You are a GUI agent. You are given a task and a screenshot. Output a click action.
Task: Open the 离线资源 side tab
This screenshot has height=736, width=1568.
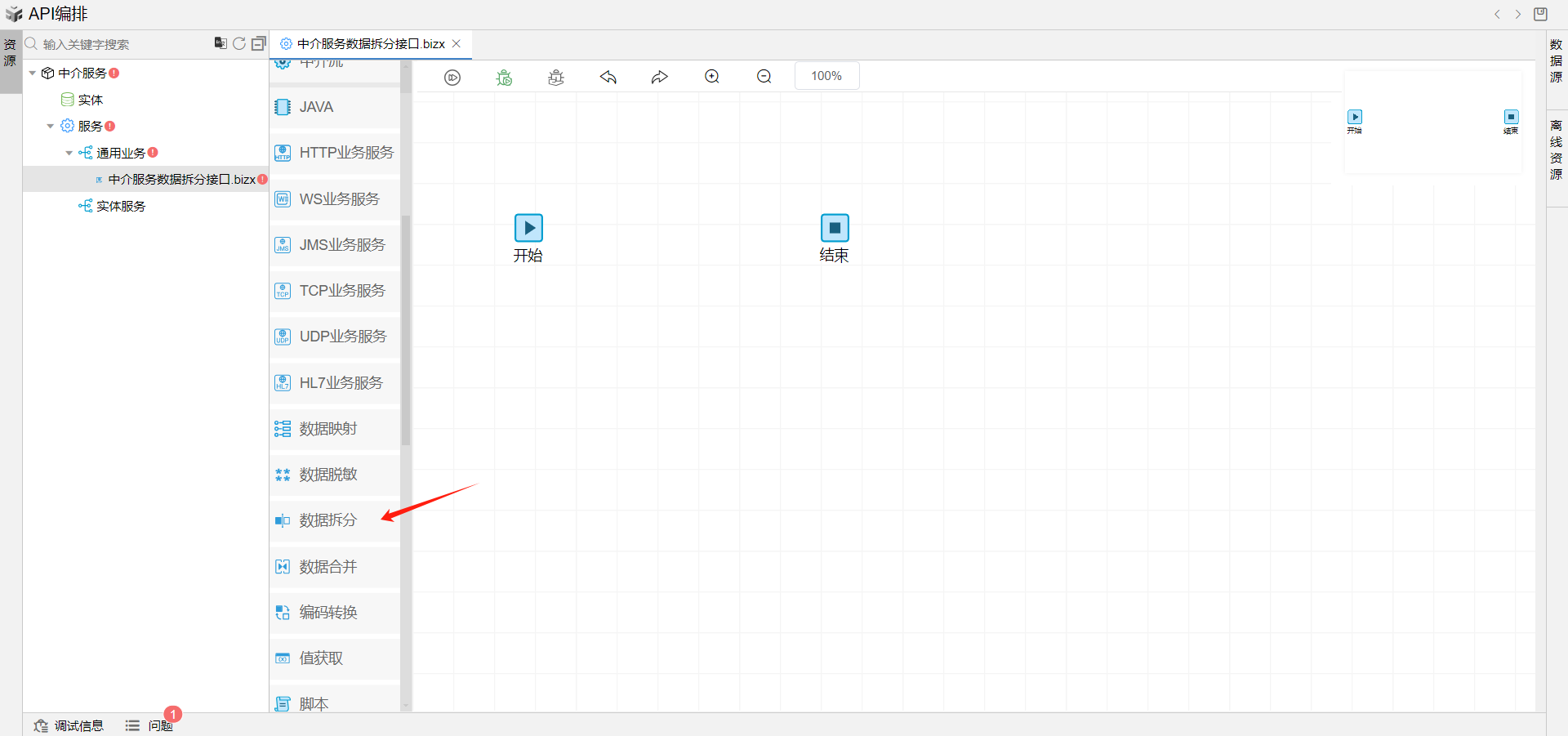1557,149
